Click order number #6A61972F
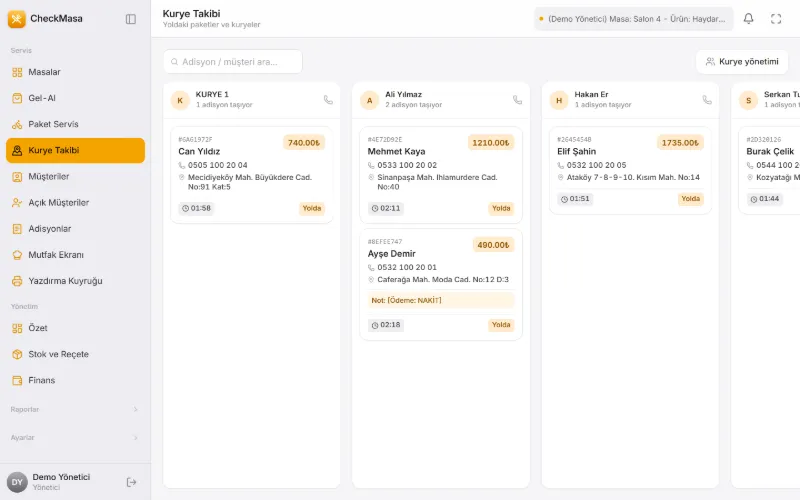Screen dimensions: 800x500 pyautogui.click(x=195, y=139)
